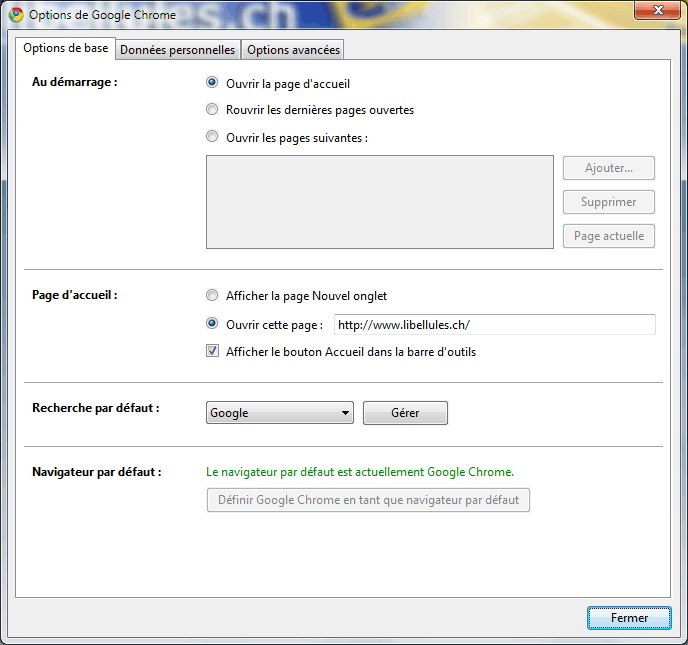Click the Page d'accueil label

[75, 295]
